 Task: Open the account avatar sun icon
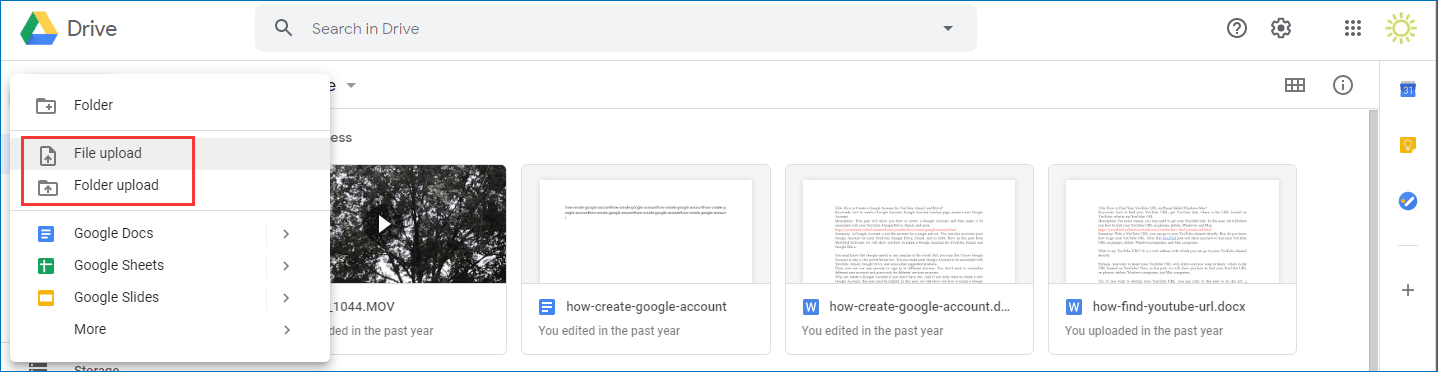(x=1402, y=29)
